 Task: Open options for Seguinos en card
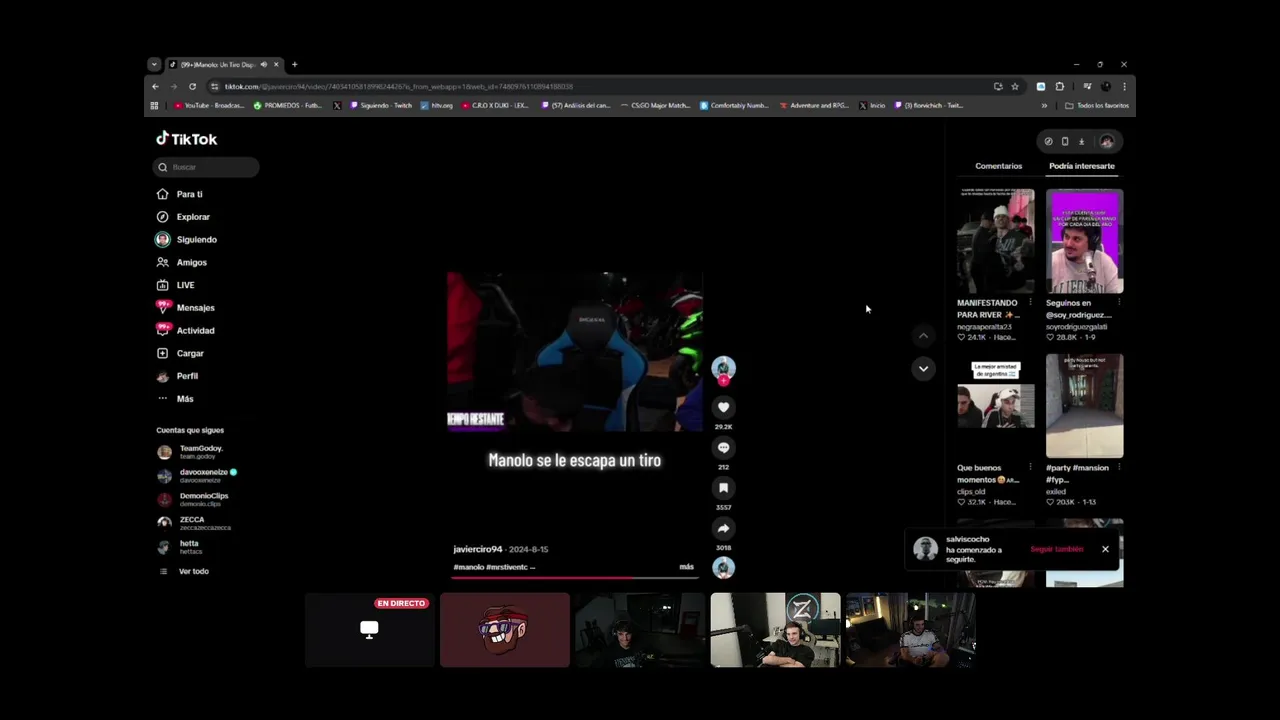click(x=1119, y=302)
